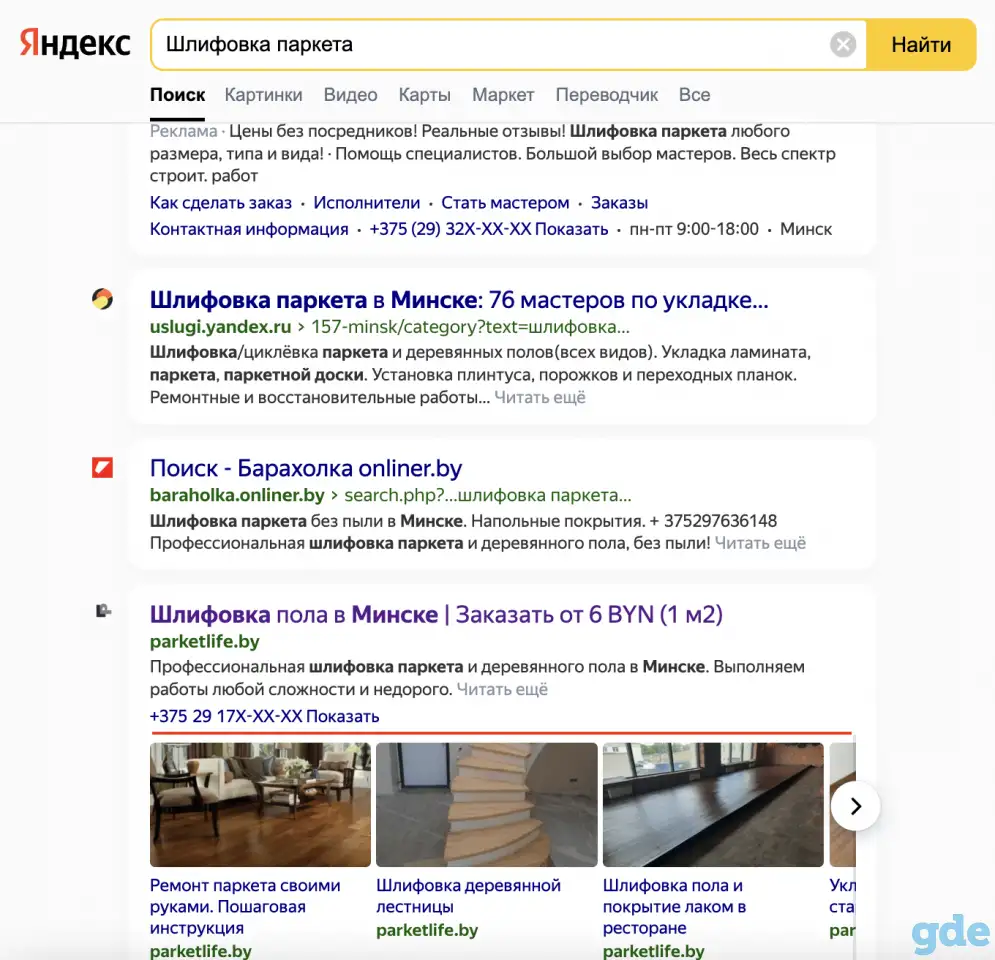The image size is (995, 960).
Task: Open the Стать мастером link
Action: (x=505, y=203)
